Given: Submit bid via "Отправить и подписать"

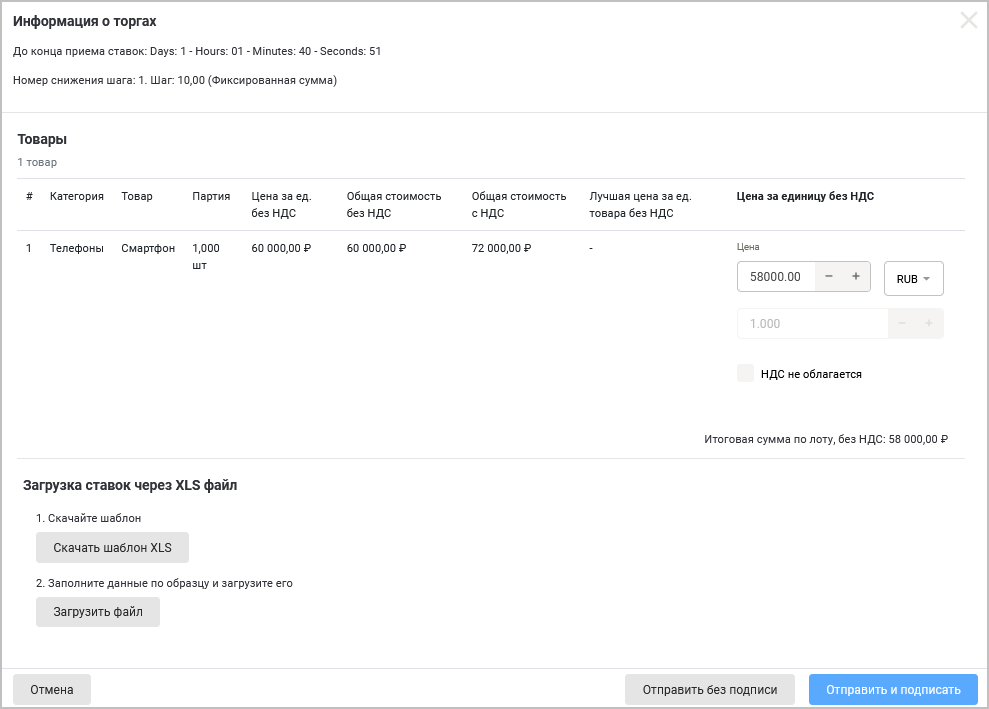Looking at the screenshot, I should (x=893, y=690).
